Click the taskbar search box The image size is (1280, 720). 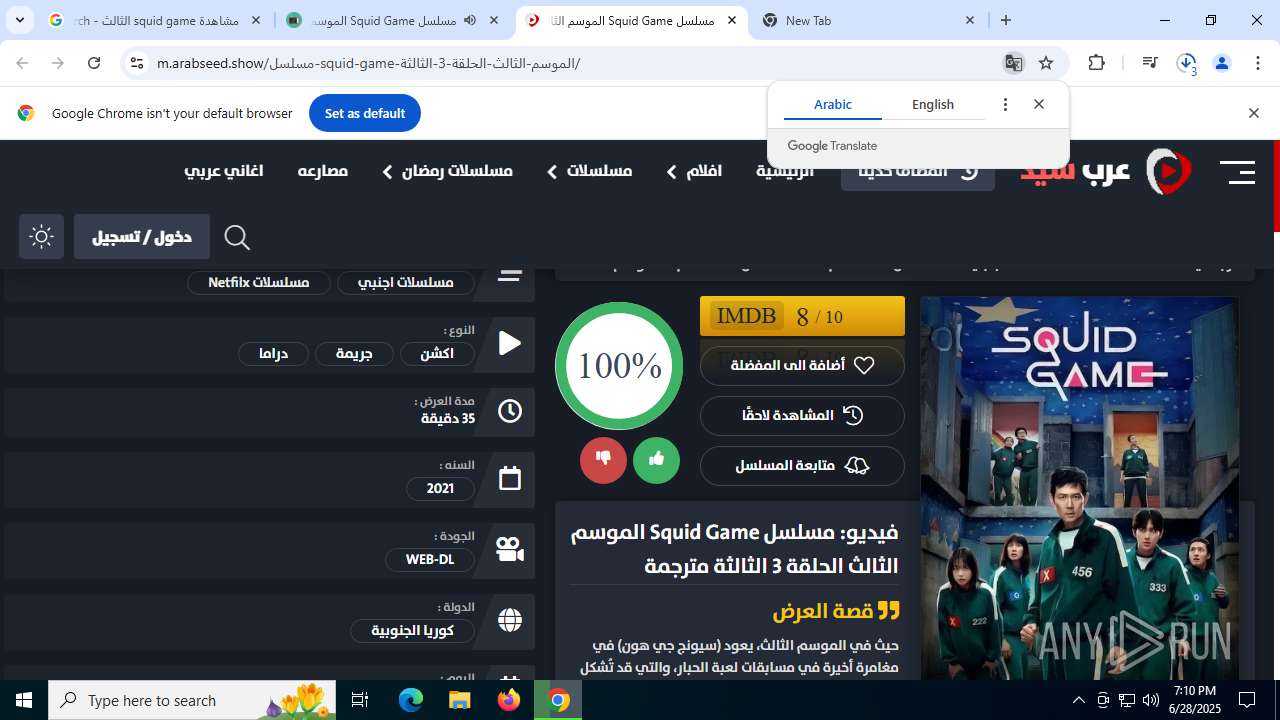coord(192,700)
